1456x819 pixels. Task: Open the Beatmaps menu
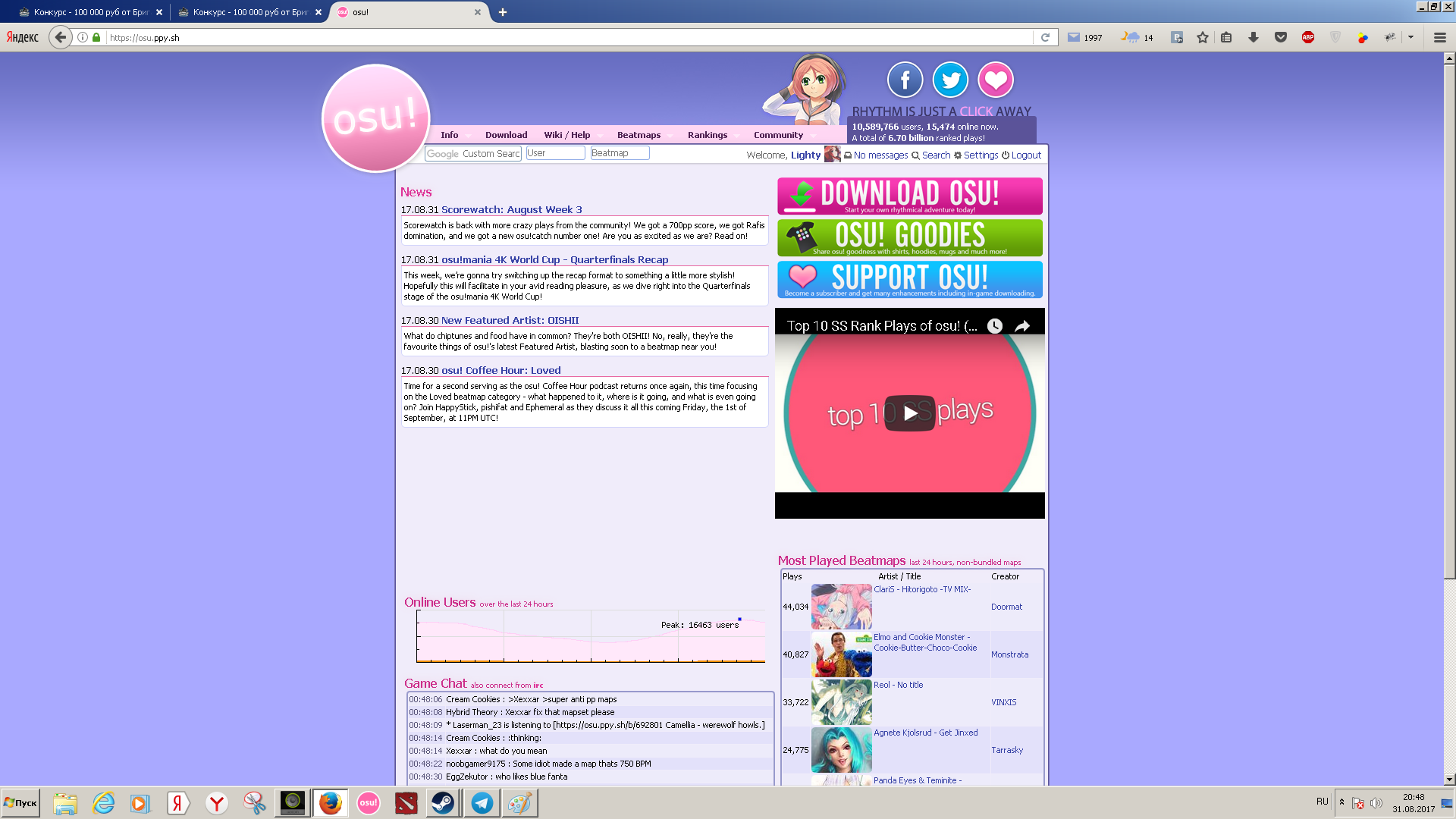pyautogui.click(x=639, y=135)
